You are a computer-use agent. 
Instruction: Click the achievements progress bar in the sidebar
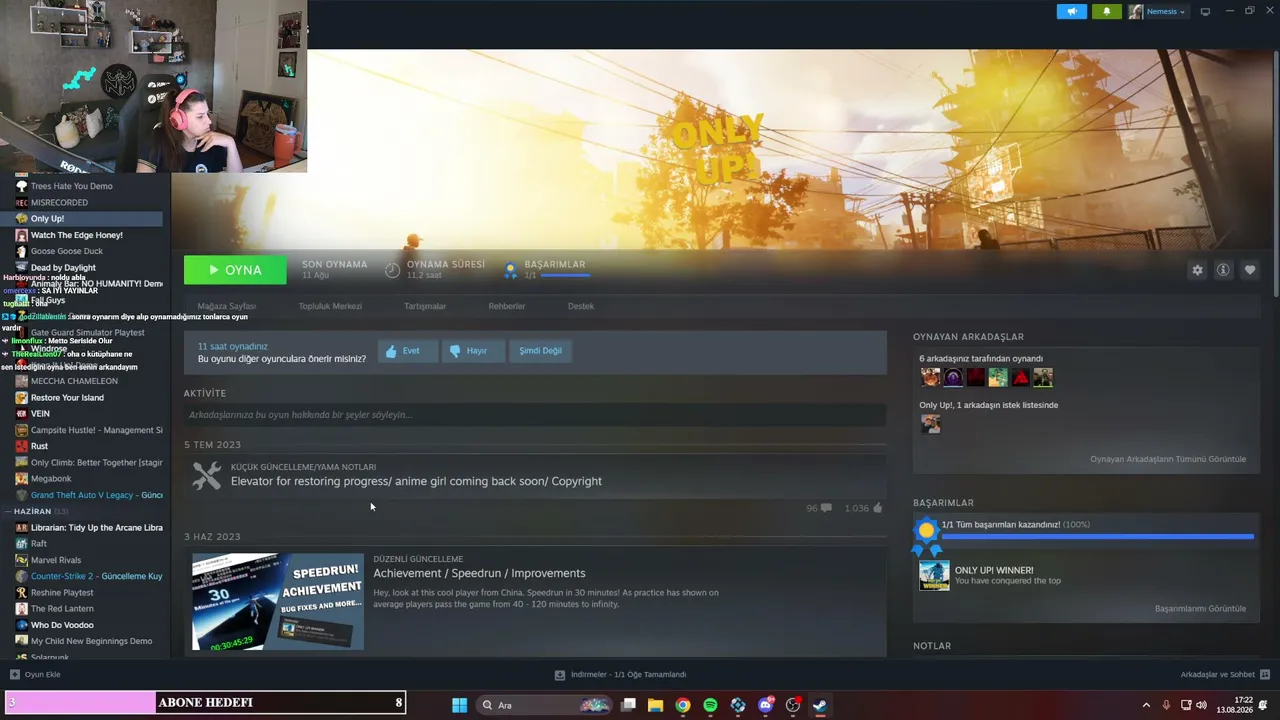[1097, 537]
